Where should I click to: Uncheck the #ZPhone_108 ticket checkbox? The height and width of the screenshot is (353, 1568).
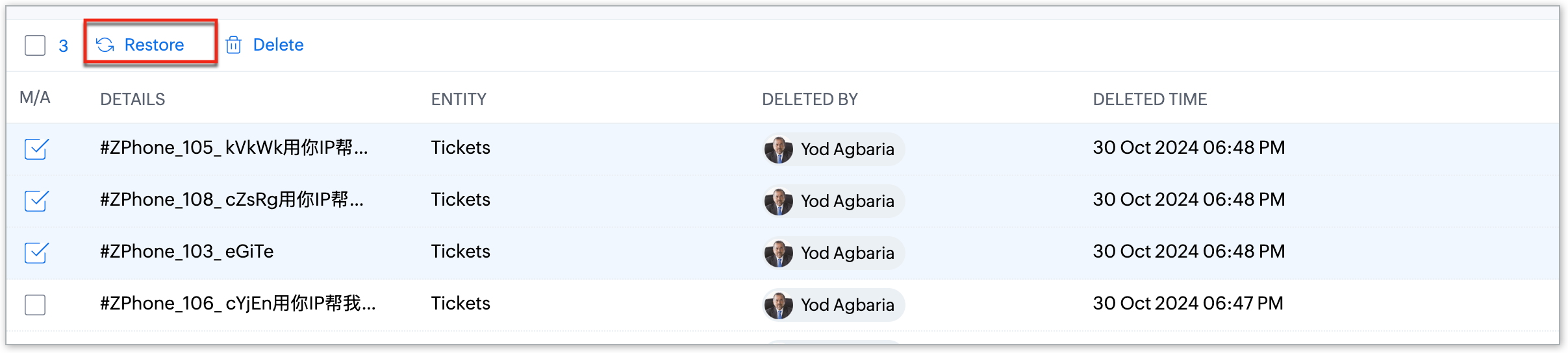(x=36, y=201)
